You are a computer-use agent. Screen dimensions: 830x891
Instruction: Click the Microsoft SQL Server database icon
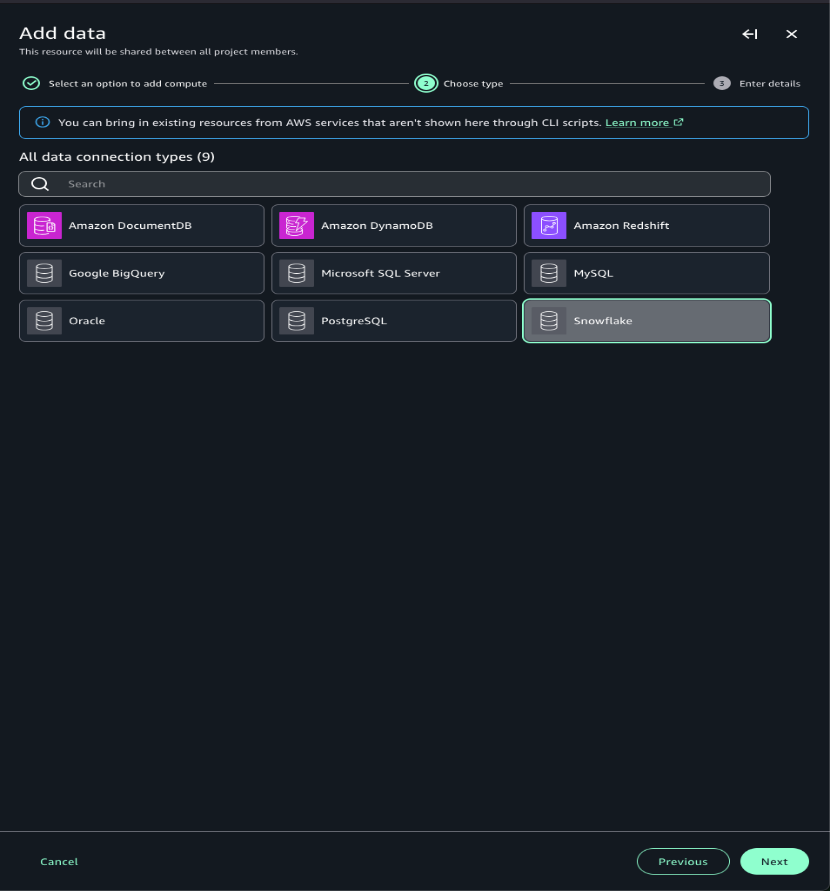click(297, 273)
